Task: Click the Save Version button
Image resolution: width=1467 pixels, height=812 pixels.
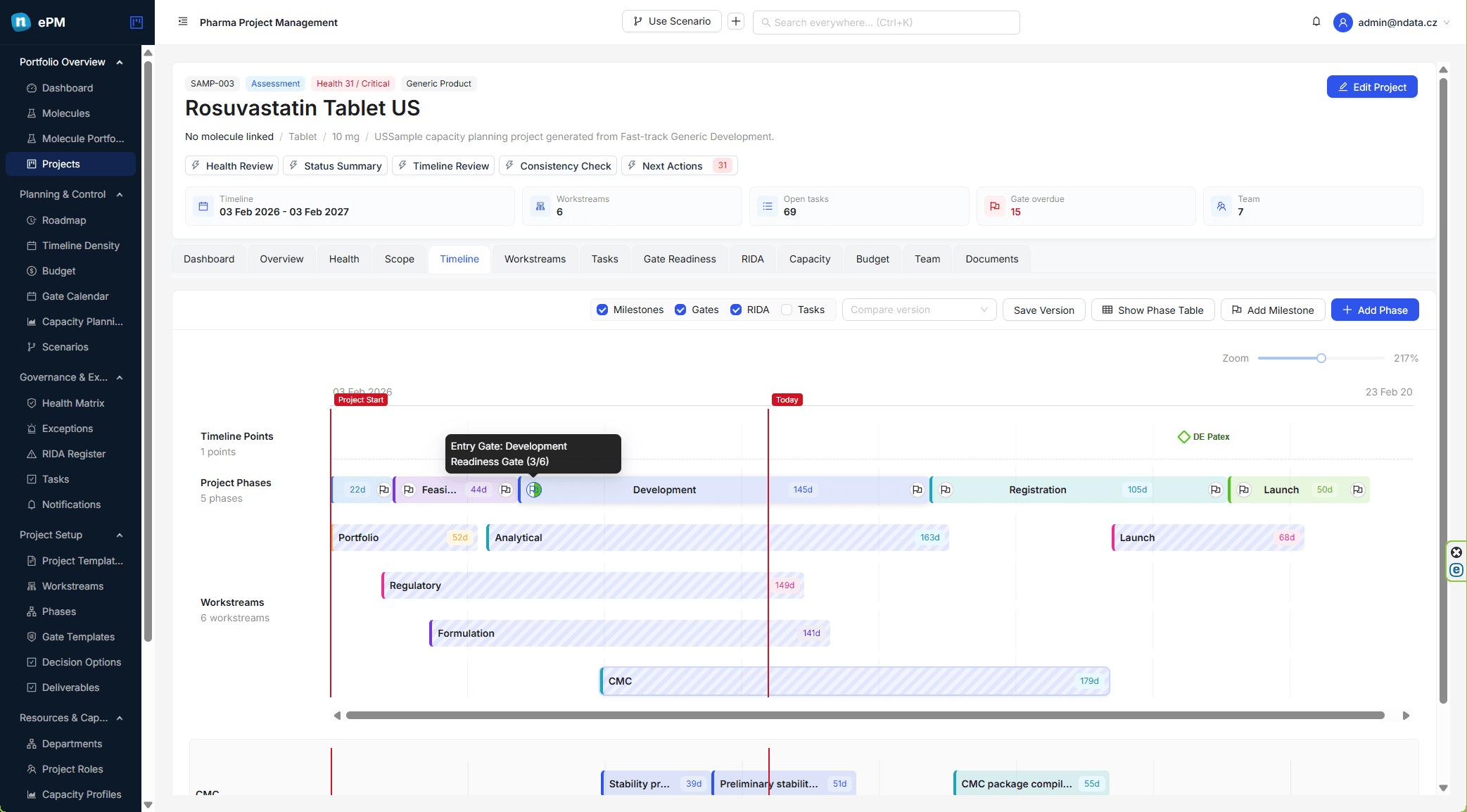Action: click(x=1043, y=310)
